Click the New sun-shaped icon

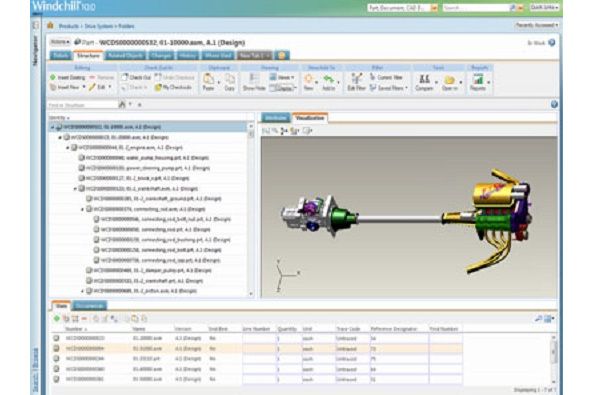308,78
